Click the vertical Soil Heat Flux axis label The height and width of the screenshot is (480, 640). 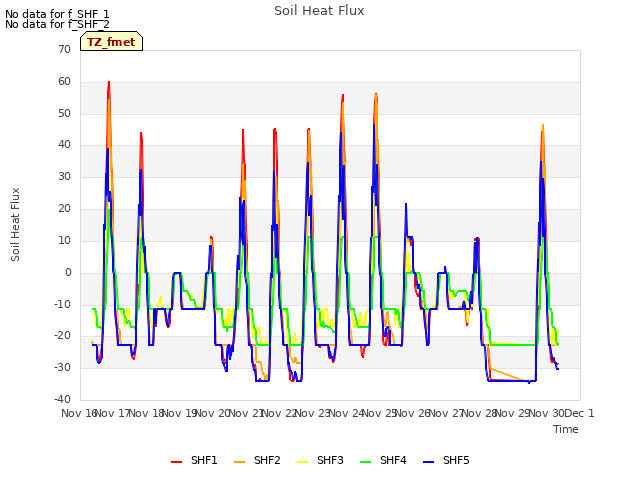pos(15,224)
